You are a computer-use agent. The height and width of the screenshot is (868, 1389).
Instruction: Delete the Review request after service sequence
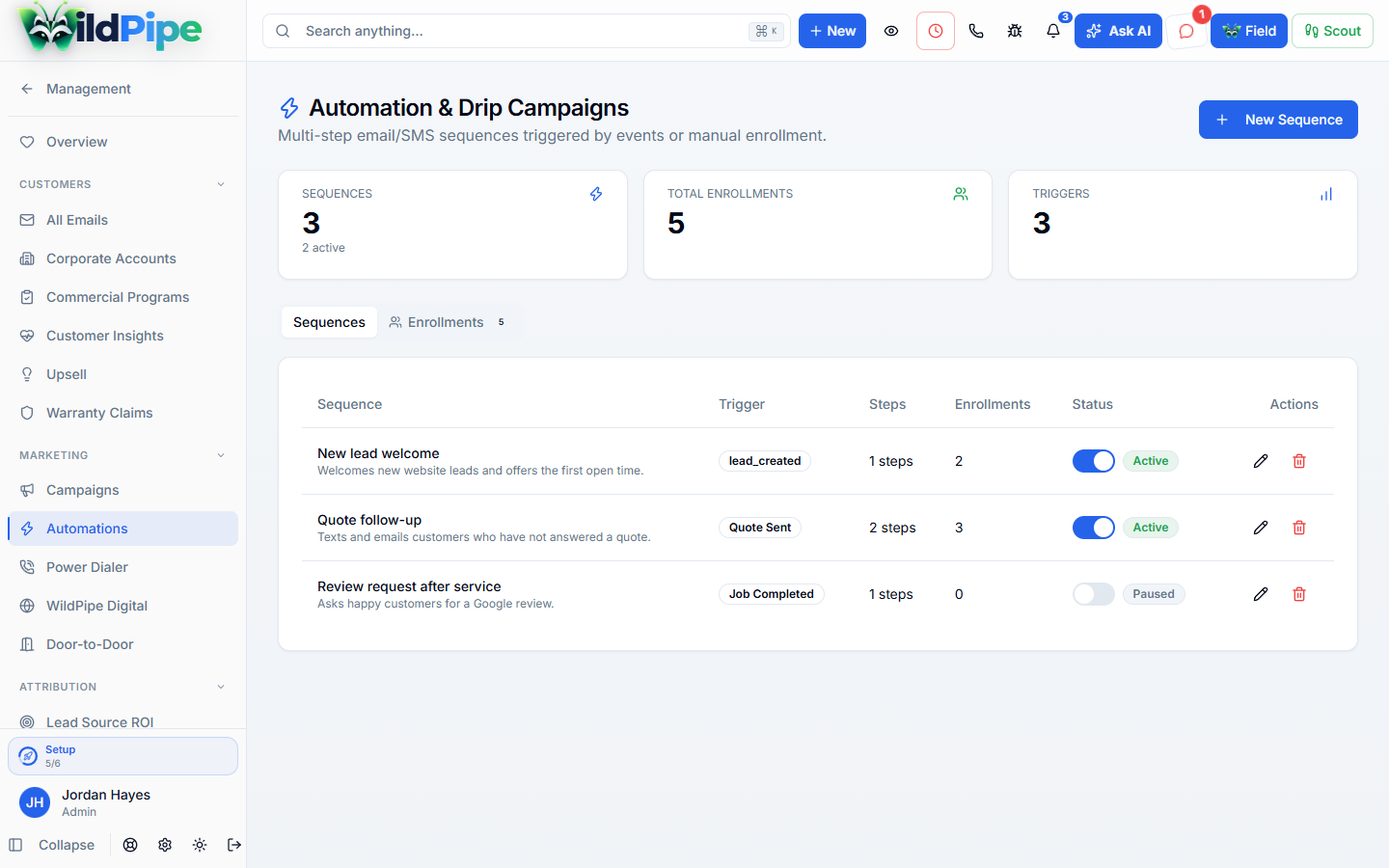click(x=1299, y=594)
